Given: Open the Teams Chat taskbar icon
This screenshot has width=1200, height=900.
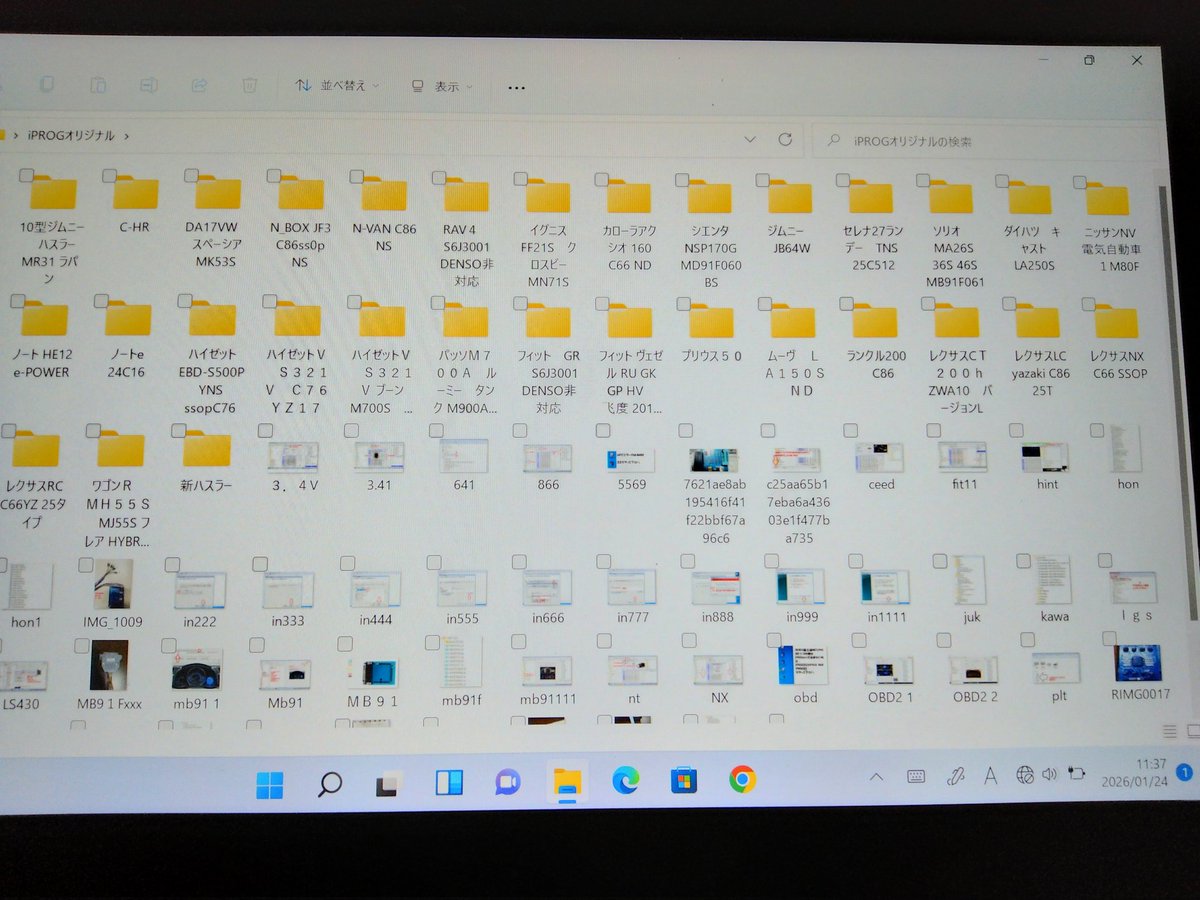Looking at the screenshot, I should click(508, 782).
